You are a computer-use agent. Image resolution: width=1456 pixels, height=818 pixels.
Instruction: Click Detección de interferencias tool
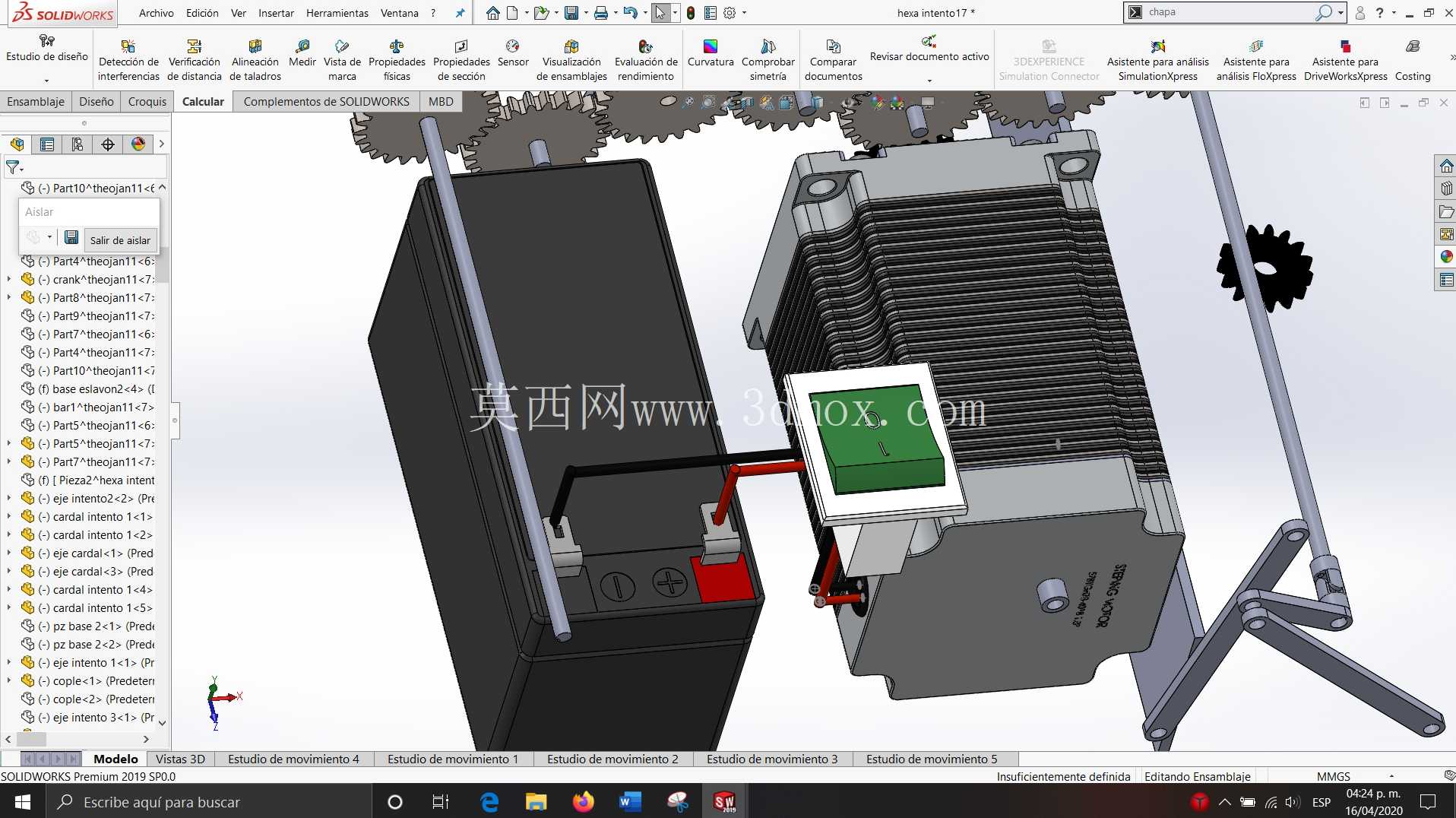[128, 60]
